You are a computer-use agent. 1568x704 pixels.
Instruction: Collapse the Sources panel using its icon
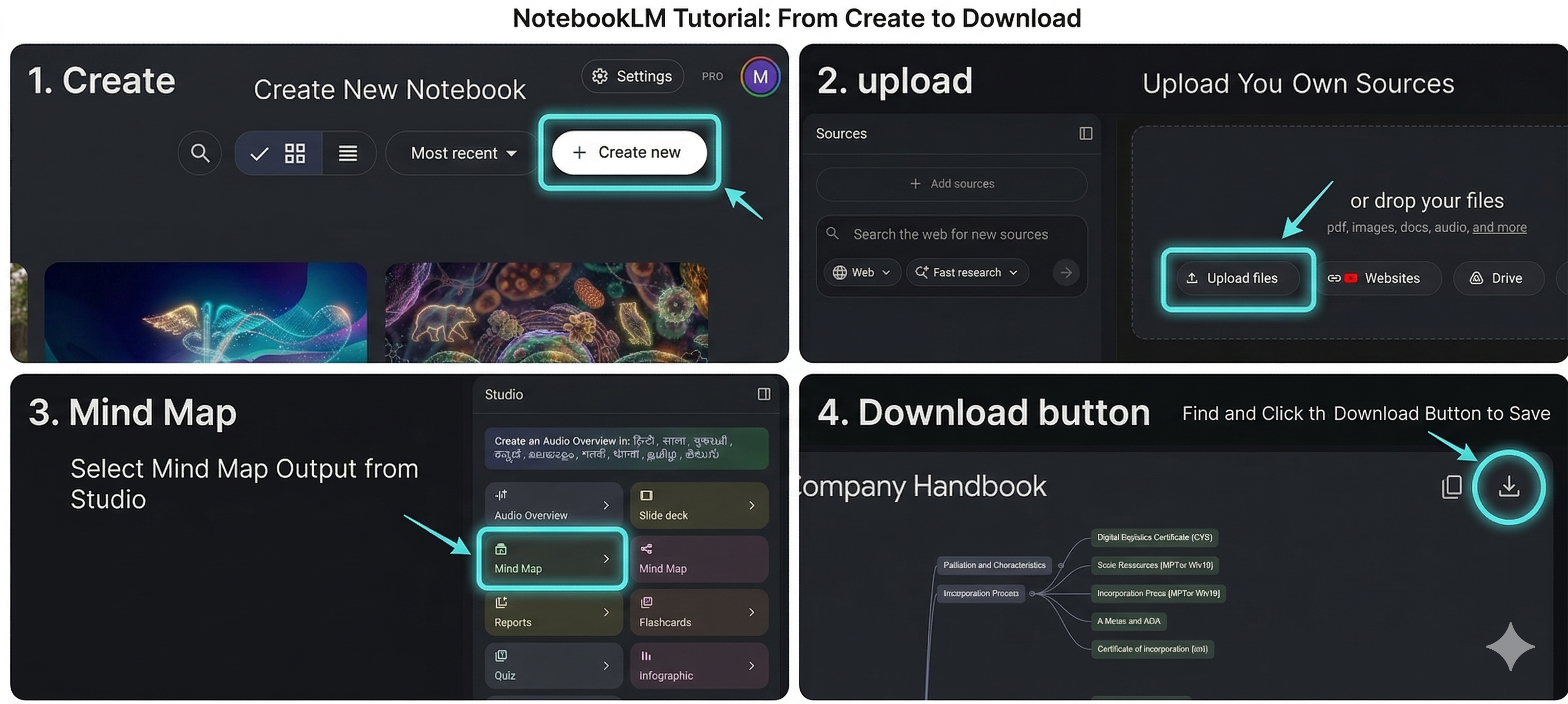(1085, 133)
